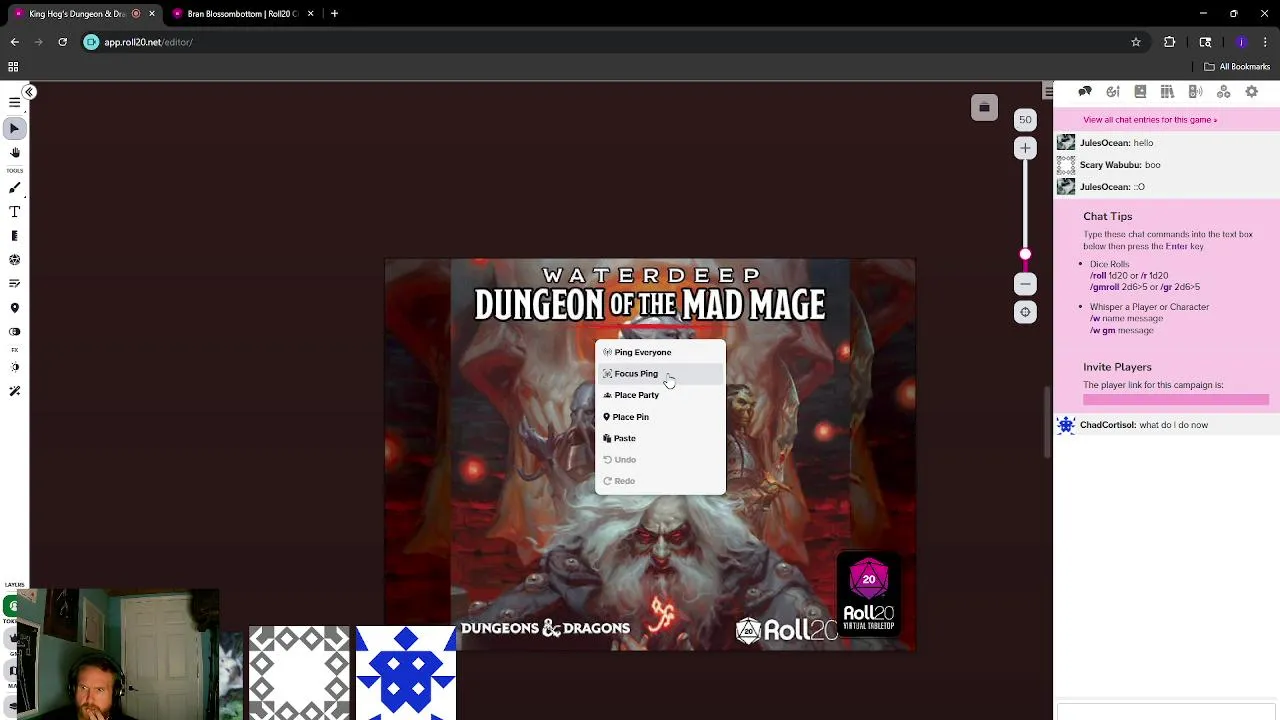Open the Art Library tab
Screen dimensions: 1280x720
[1113, 92]
